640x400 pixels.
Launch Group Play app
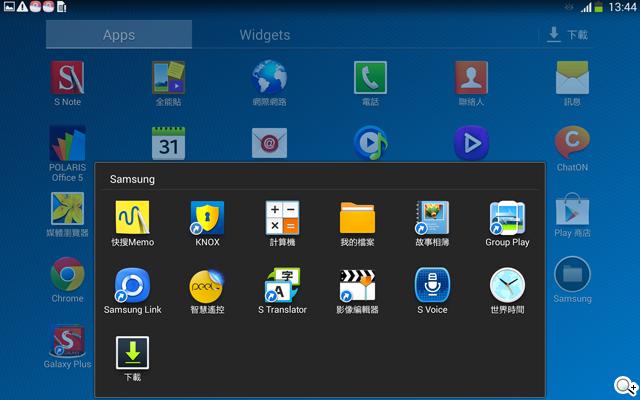(507, 218)
